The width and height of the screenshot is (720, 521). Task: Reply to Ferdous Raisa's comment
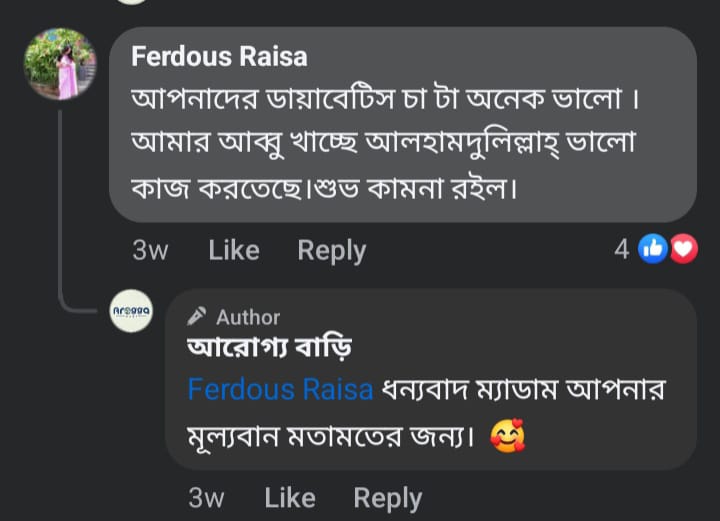click(331, 250)
